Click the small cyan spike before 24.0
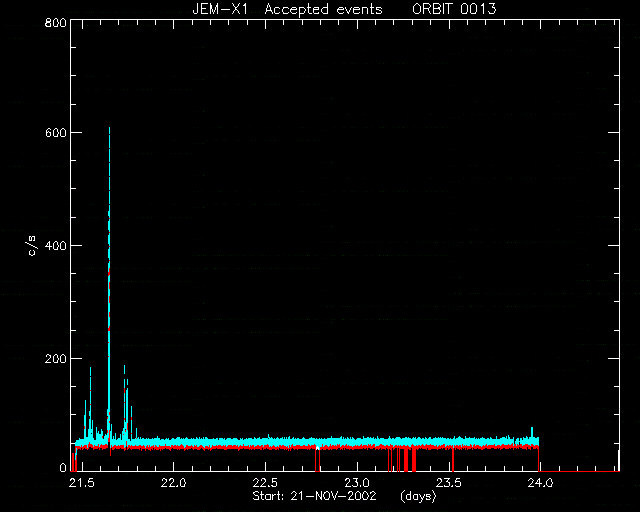This screenshot has height=512, width=640. 532,432
